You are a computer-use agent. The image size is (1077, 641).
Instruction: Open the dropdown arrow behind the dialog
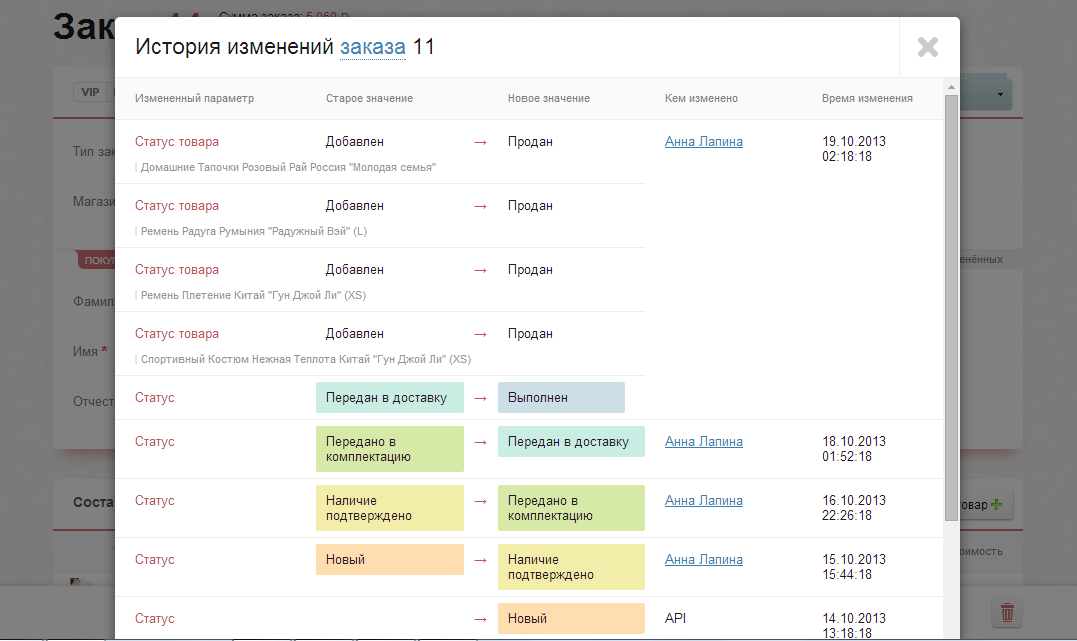click(x=1000, y=95)
